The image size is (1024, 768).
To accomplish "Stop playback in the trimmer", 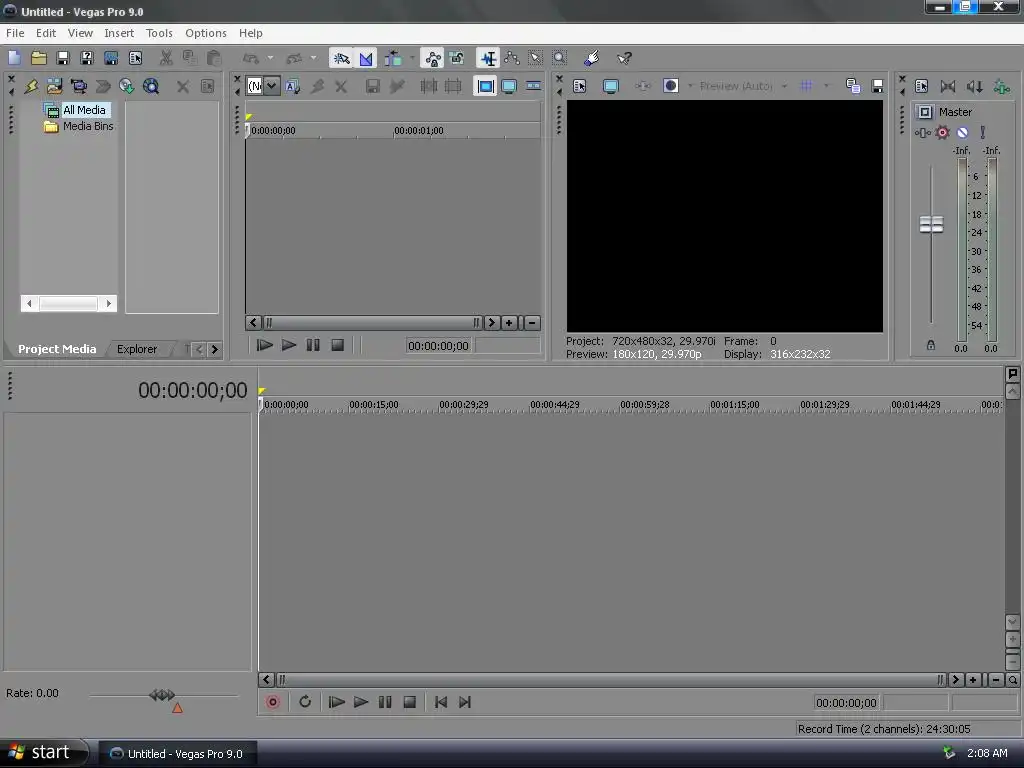I will click(338, 345).
